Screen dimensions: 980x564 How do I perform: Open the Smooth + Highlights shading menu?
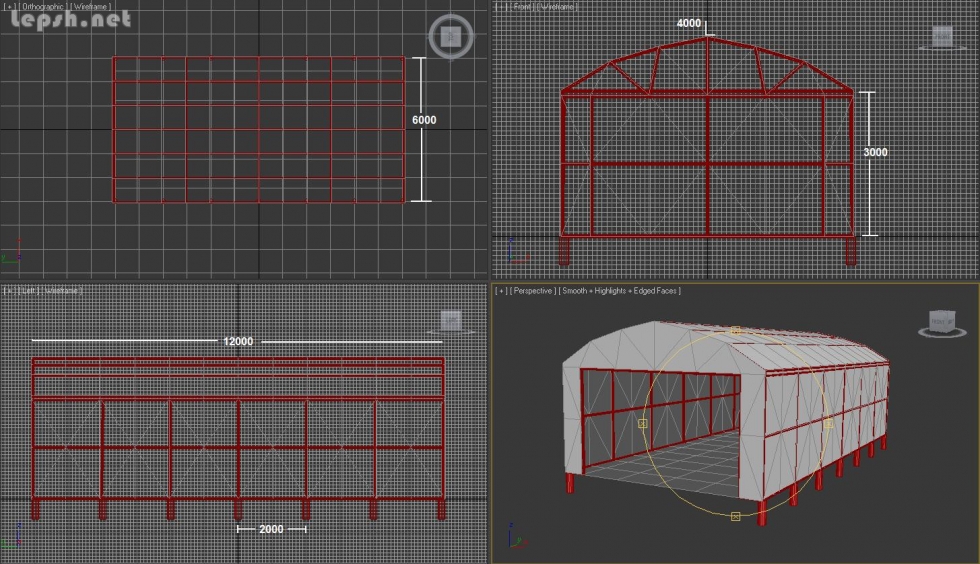pyautogui.click(x=621, y=291)
